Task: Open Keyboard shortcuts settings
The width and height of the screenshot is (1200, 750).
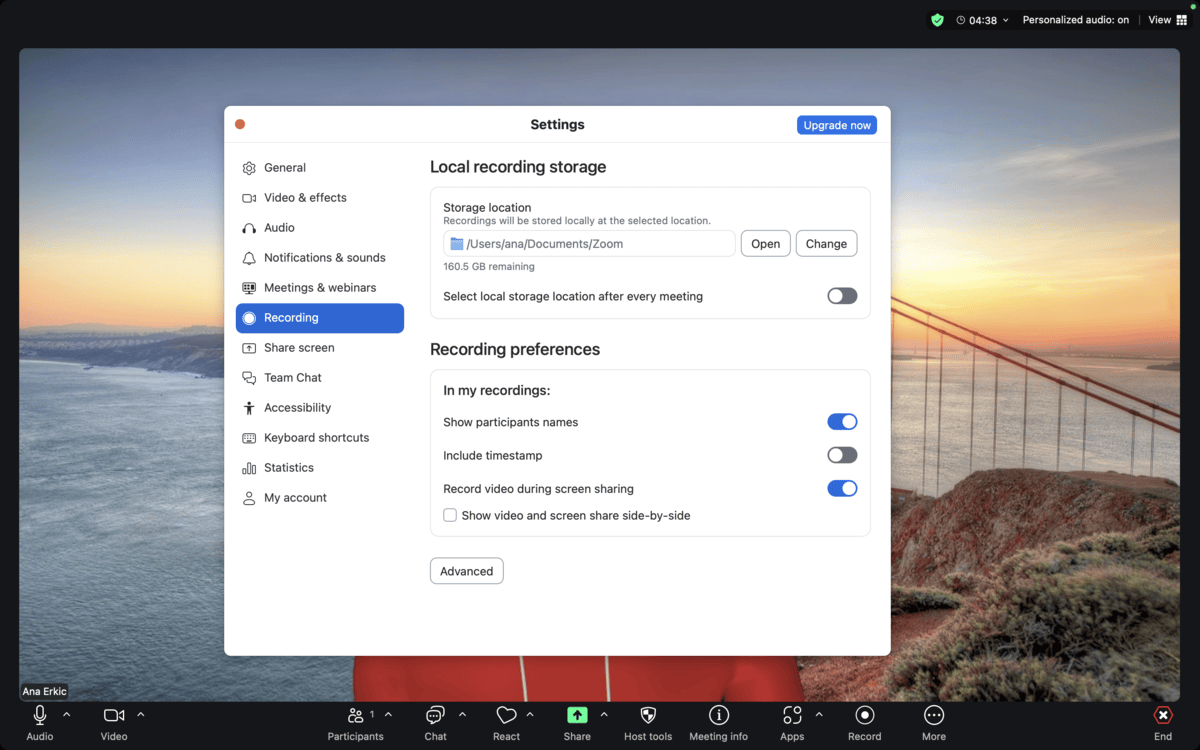Action: click(x=320, y=438)
